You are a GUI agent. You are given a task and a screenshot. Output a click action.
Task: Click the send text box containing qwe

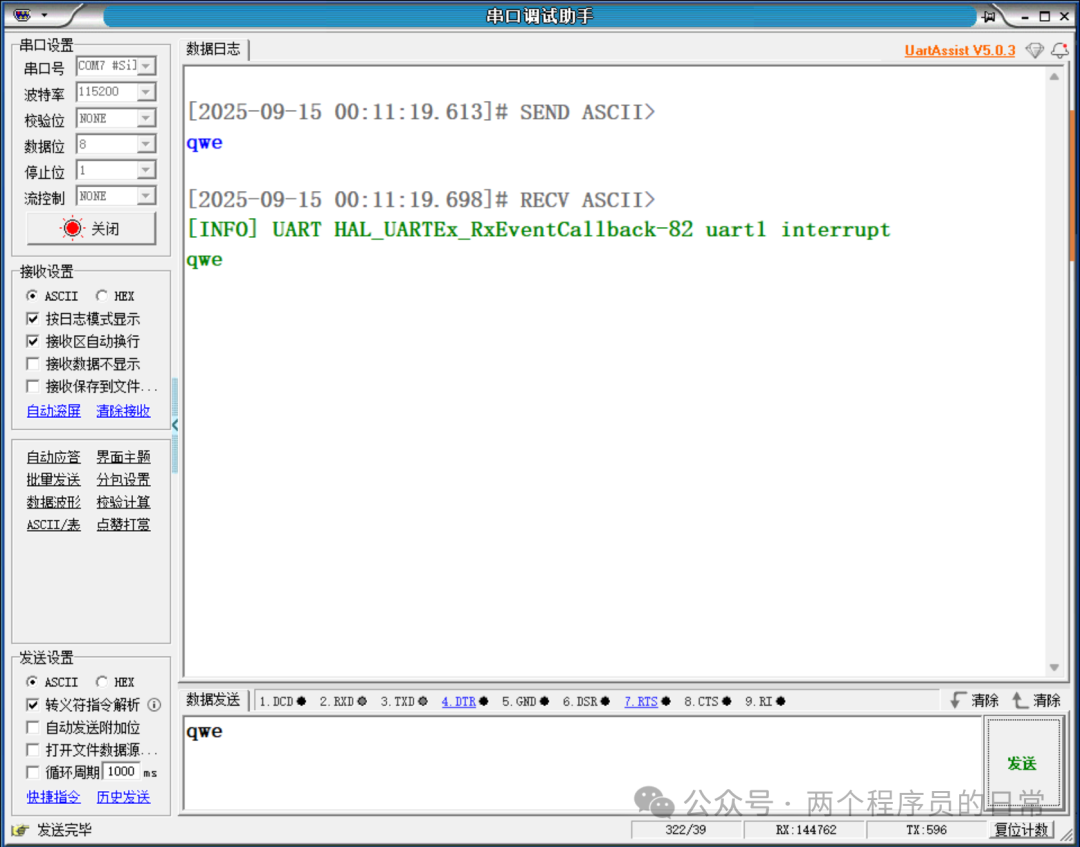[x=582, y=763]
